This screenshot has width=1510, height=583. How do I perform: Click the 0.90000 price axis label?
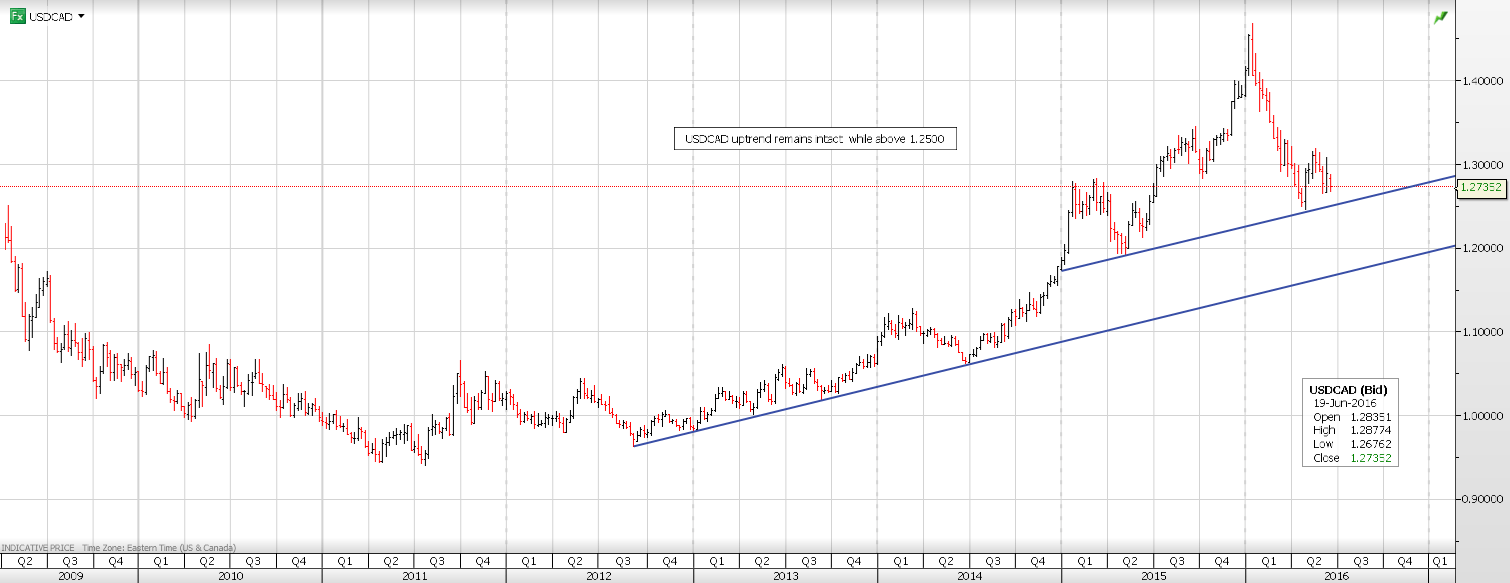(1483, 499)
